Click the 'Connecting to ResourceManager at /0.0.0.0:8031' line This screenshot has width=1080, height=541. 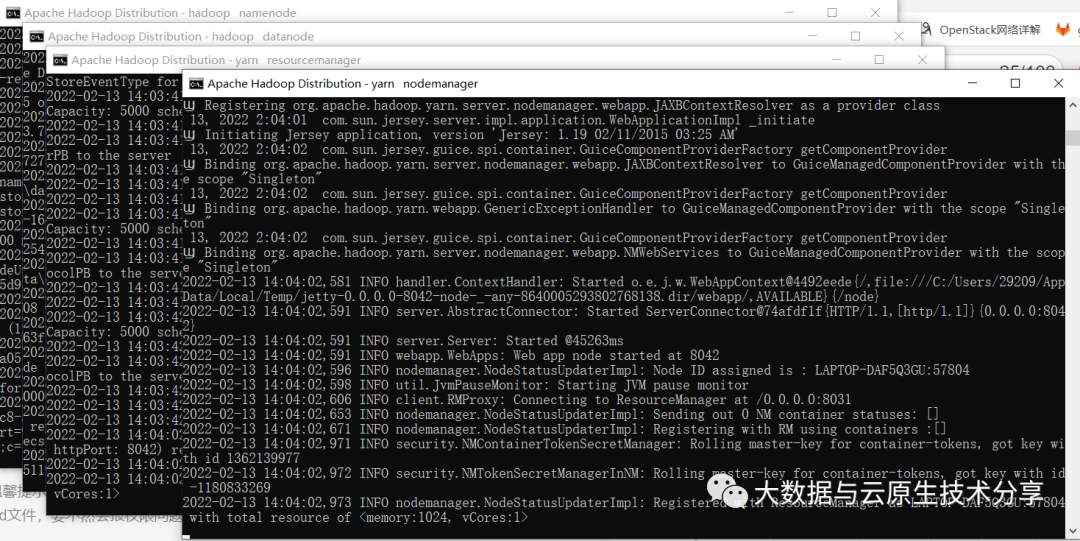point(517,400)
